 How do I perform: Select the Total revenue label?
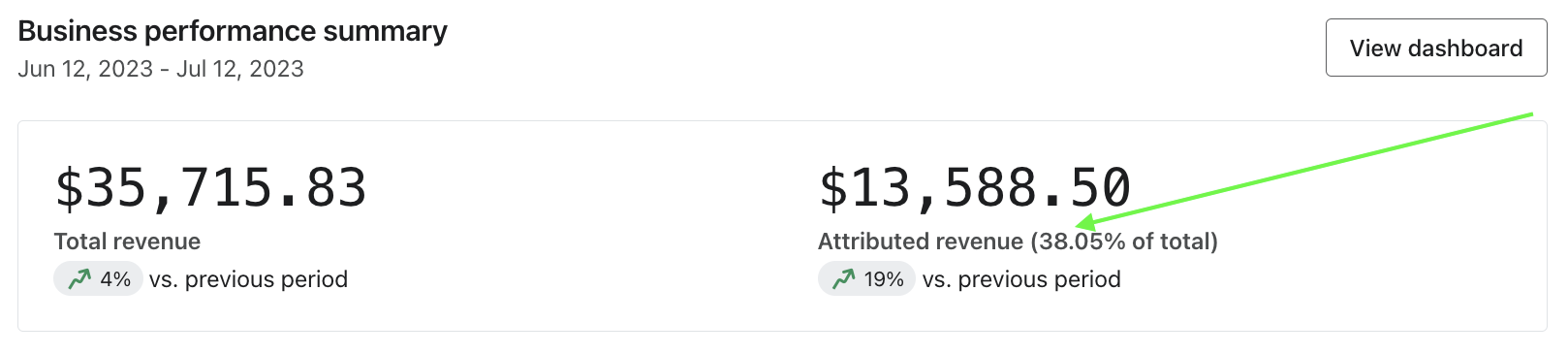pos(127,242)
